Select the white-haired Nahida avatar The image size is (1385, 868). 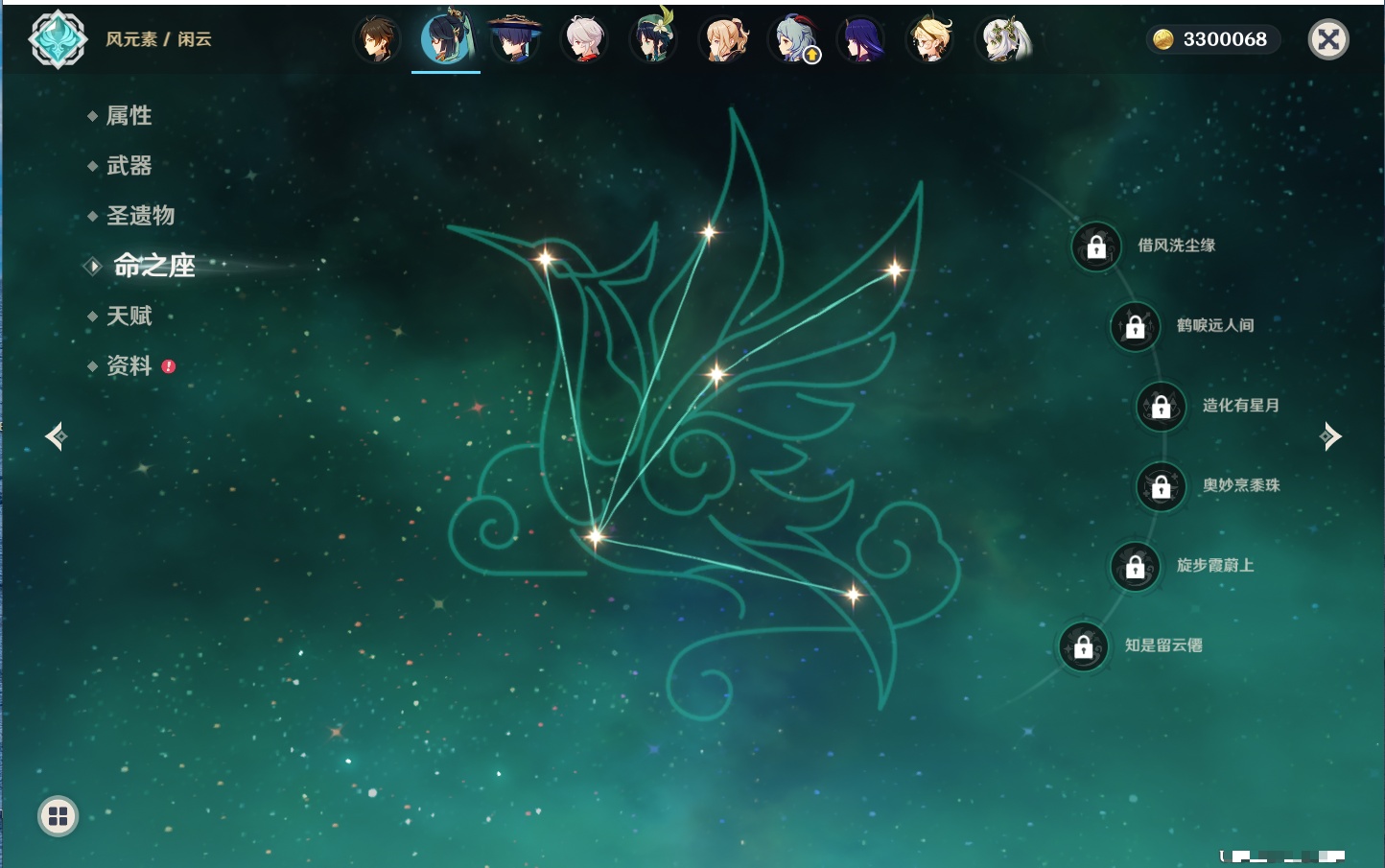1002,39
